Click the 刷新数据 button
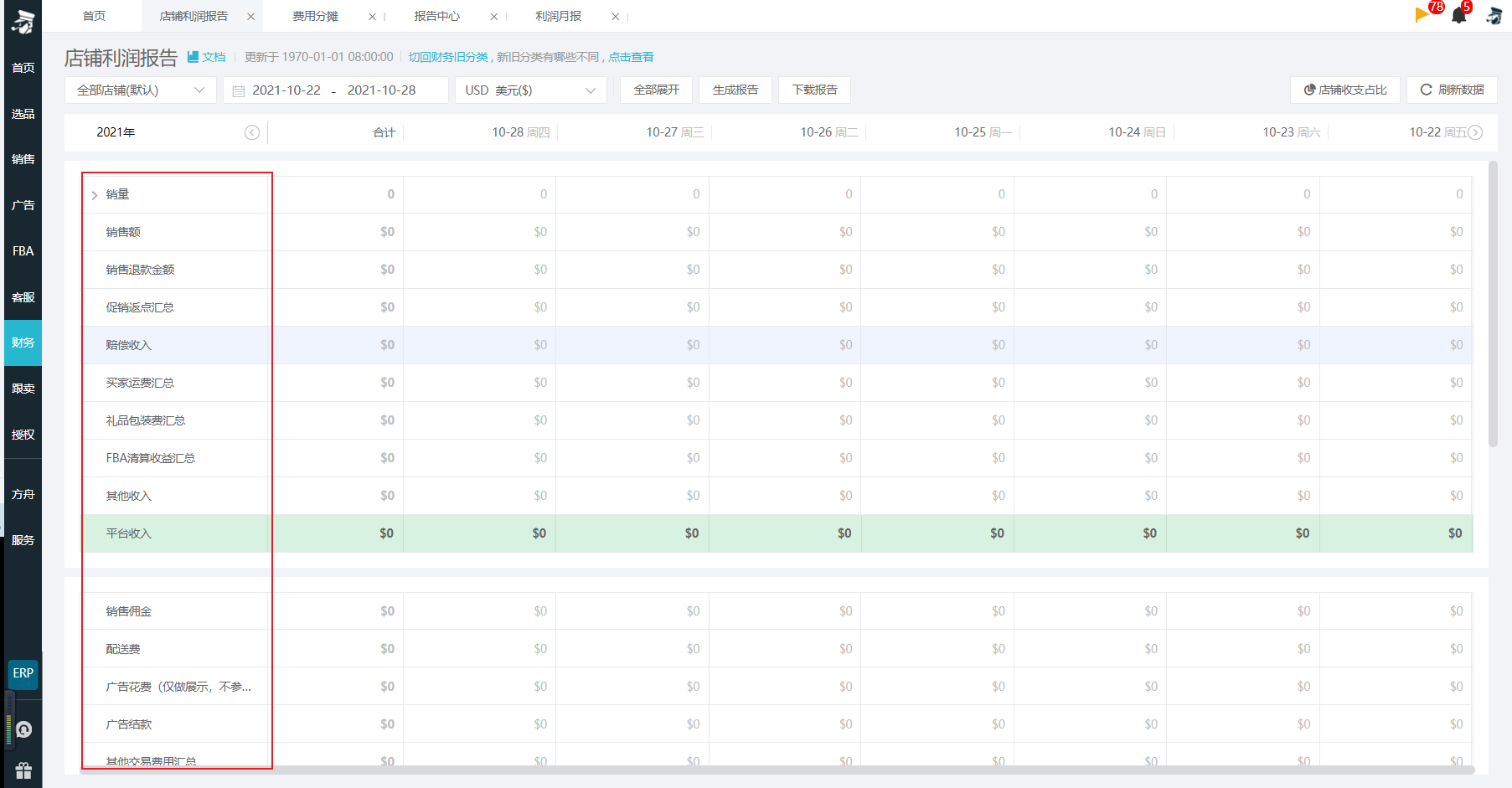The width and height of the screenshot is (1512, 788). point(1452,90)
